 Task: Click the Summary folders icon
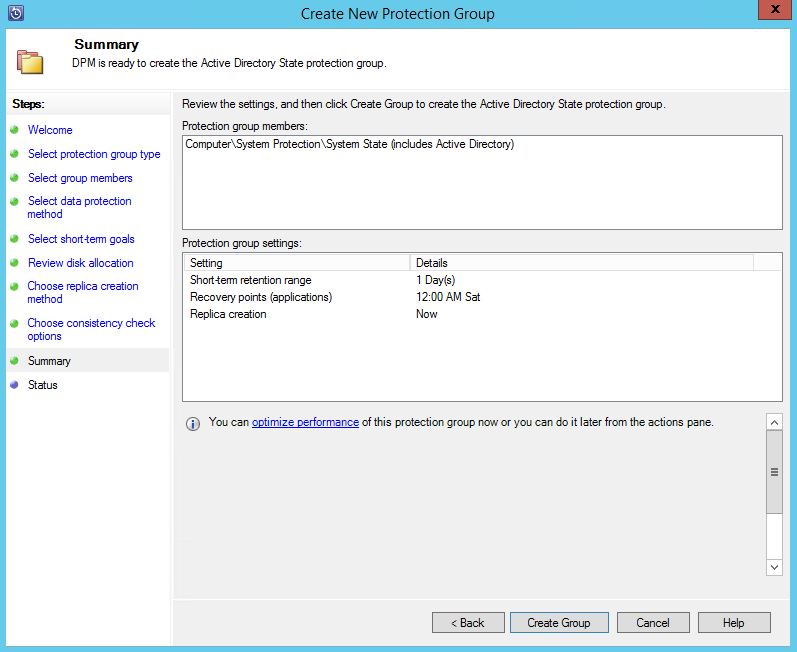30,62
